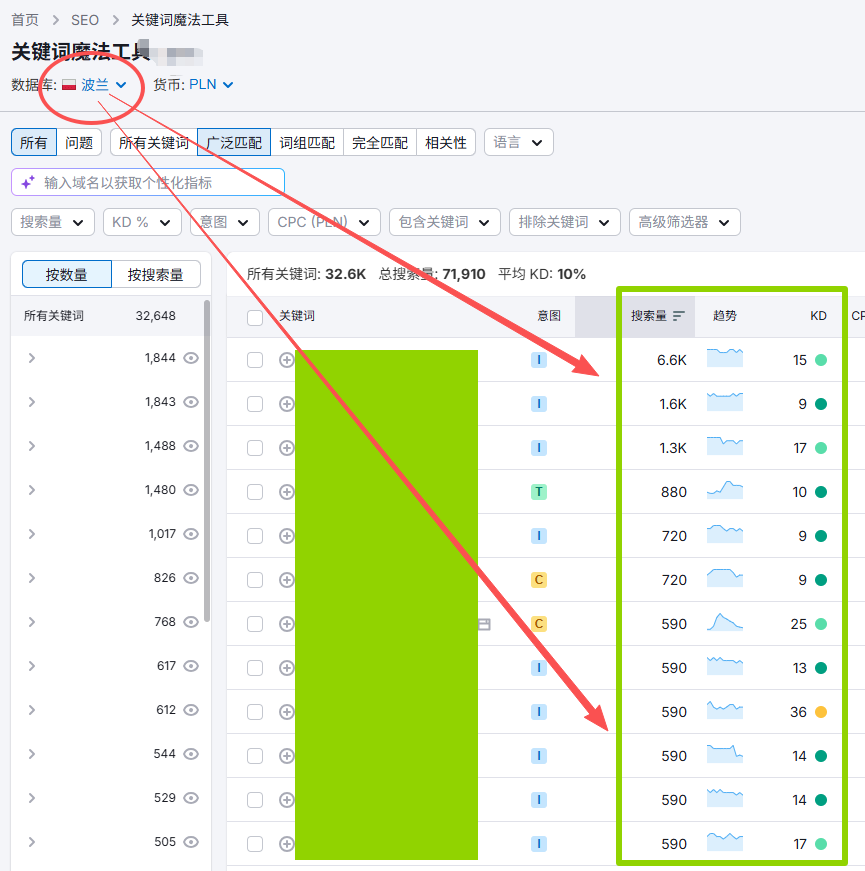Screen dimensions: 865x871
Task: View trend chart in the 6.6K row
Action: click(x=724, y=358)
